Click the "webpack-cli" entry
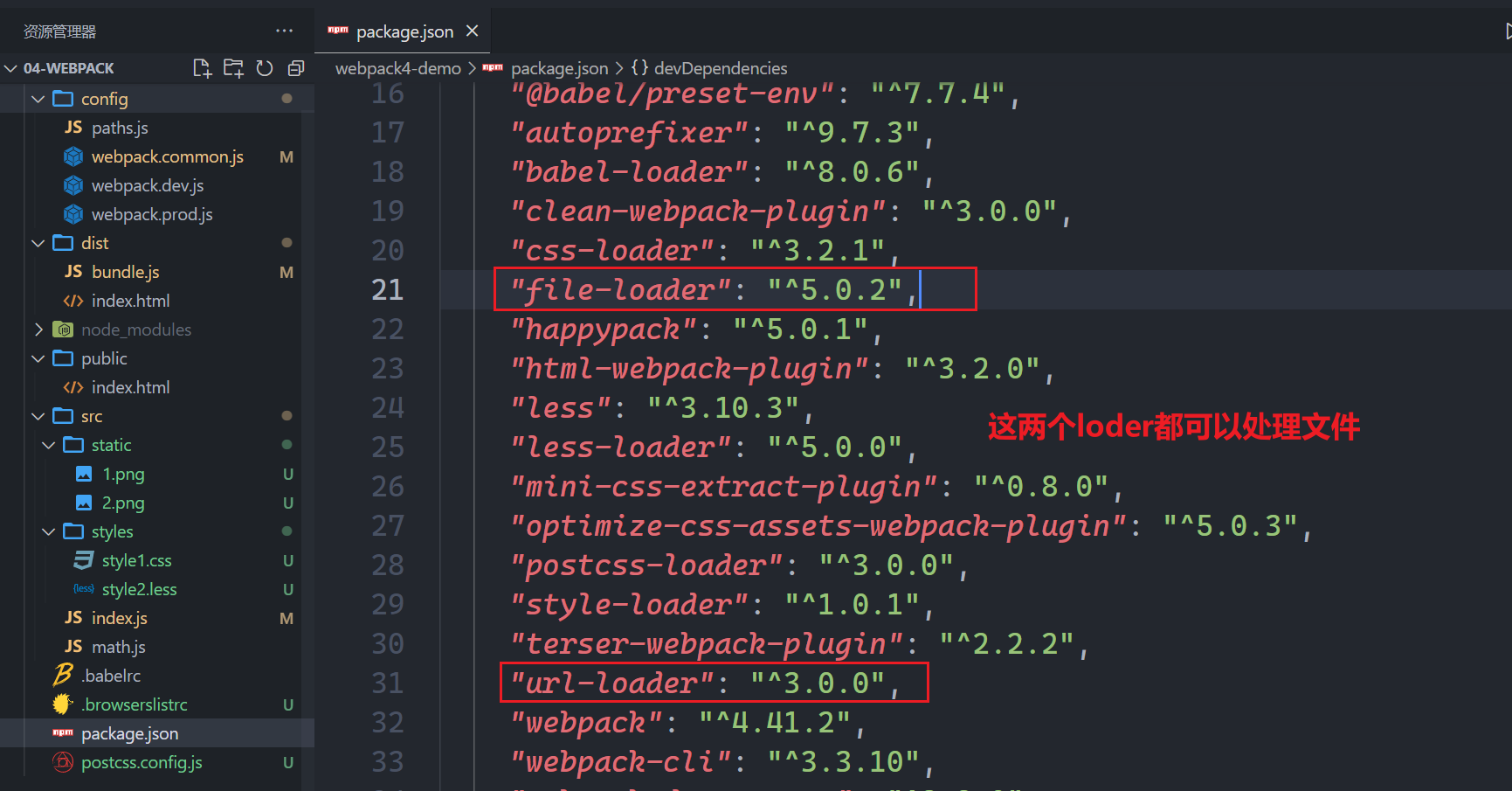 click(621, 761)
